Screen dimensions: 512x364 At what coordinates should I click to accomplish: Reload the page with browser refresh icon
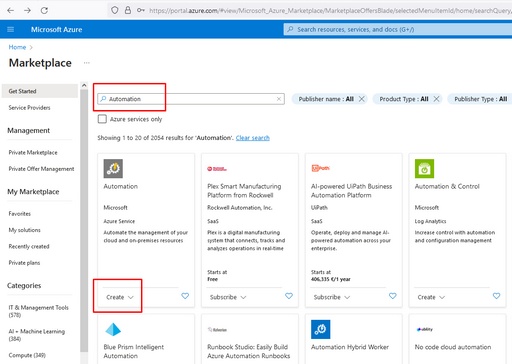tap(44, 10)
